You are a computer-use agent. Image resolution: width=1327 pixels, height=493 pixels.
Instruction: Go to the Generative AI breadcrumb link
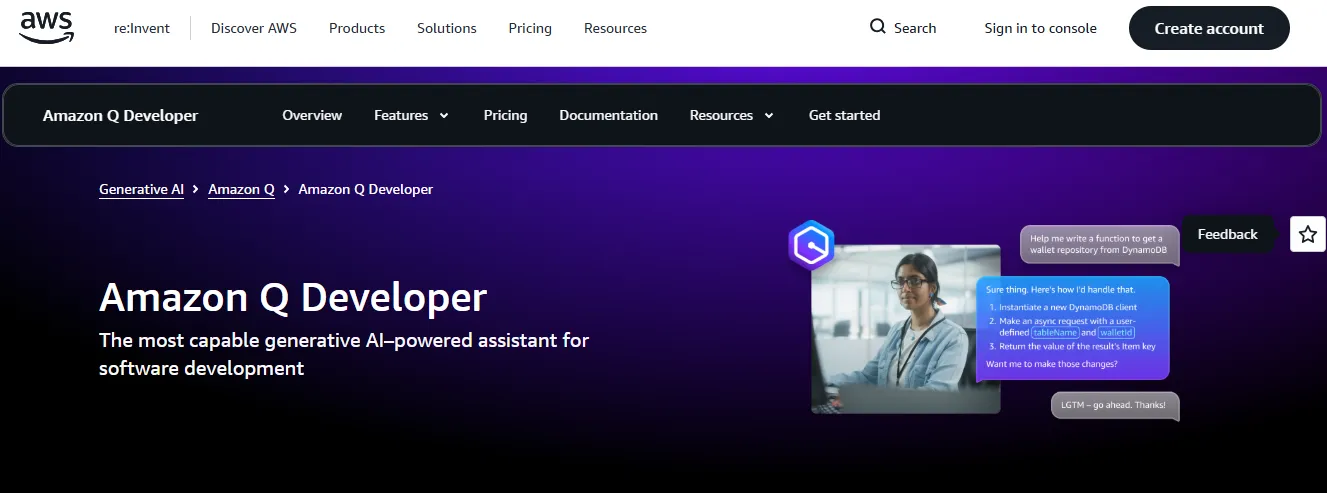[141, 189]
